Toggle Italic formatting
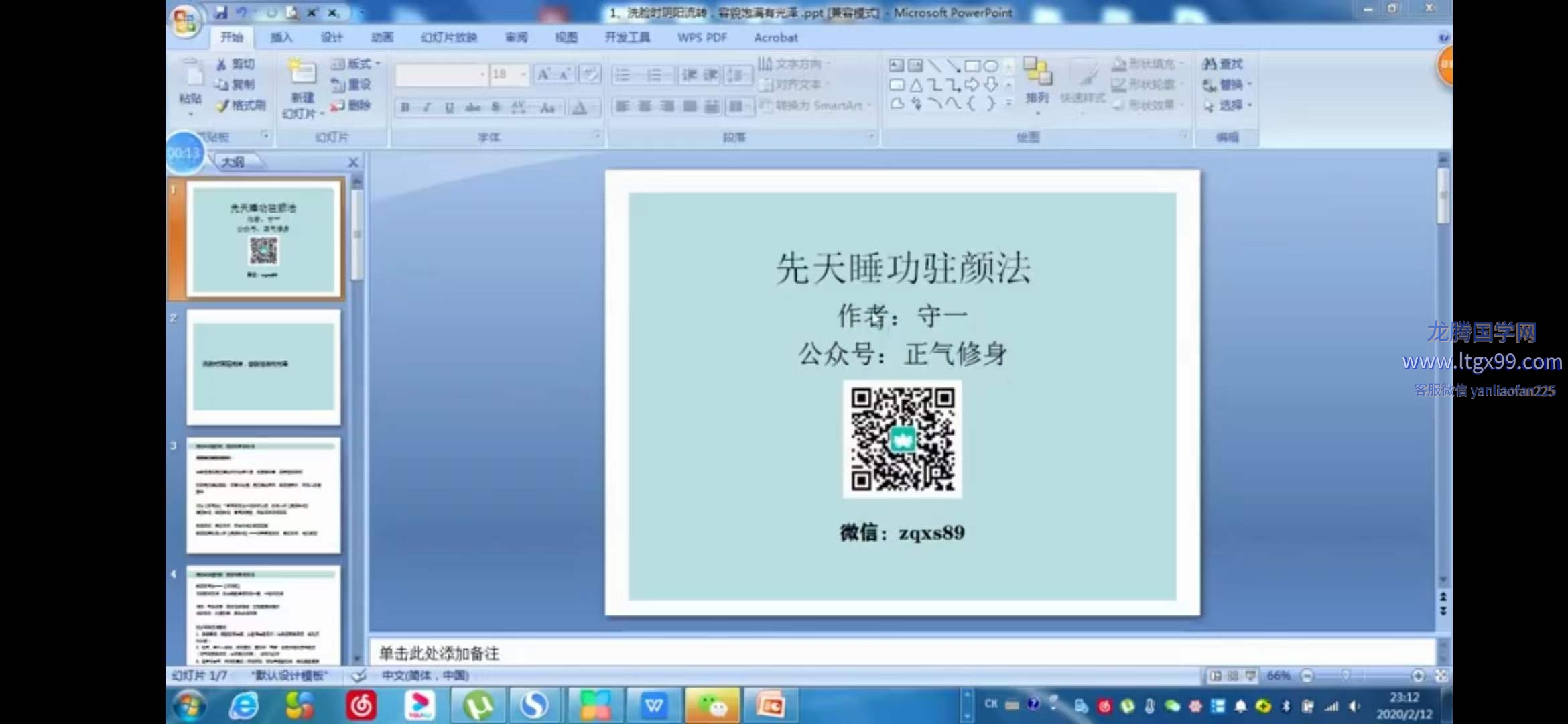 click(427, 107)
